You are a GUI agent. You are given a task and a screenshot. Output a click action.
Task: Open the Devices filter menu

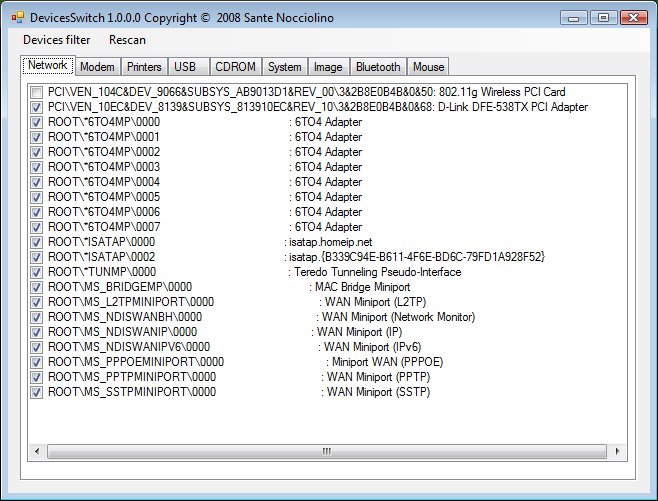(x=56, y=40)
